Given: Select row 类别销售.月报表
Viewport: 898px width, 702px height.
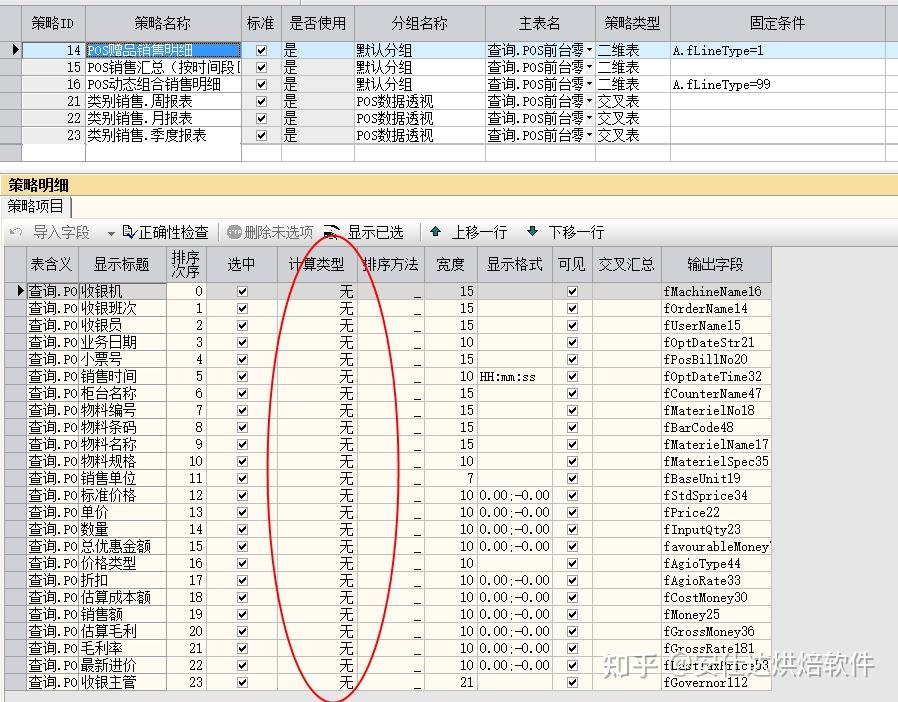Looking at the screenshot, I should click(163, 119).
